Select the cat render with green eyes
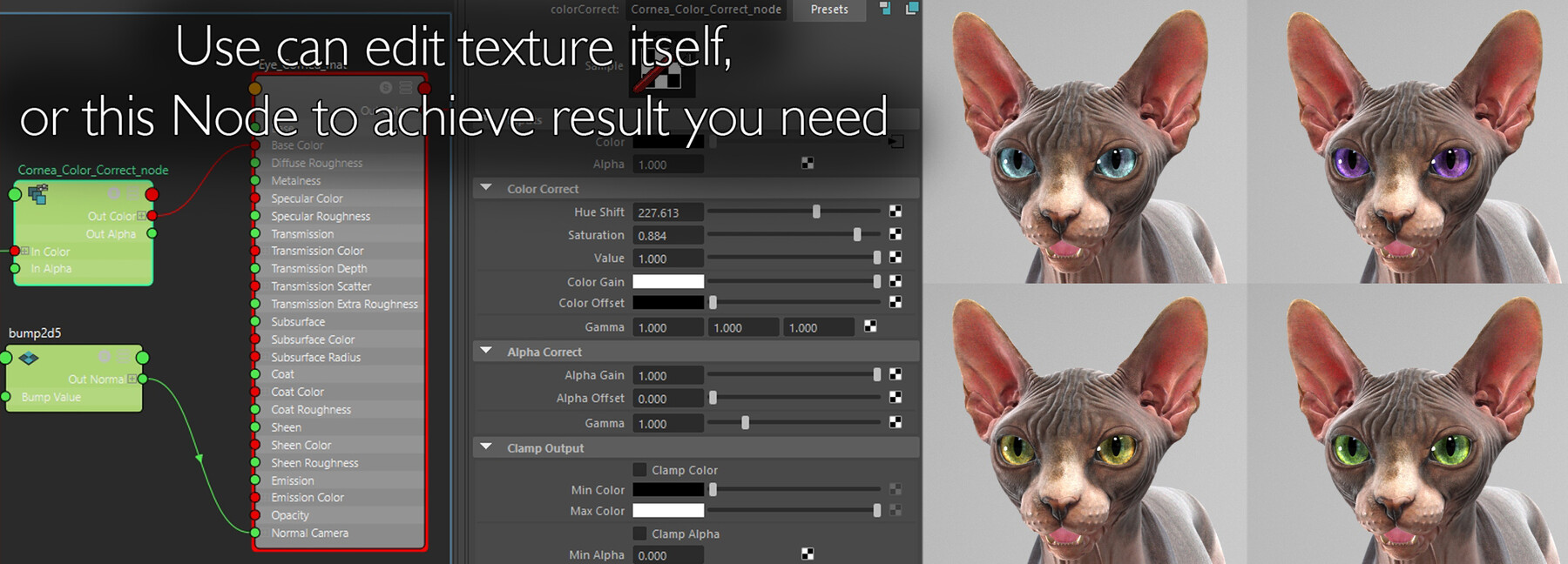The height and width of the screenshot is (564, 1568). tap(1407, 424)
